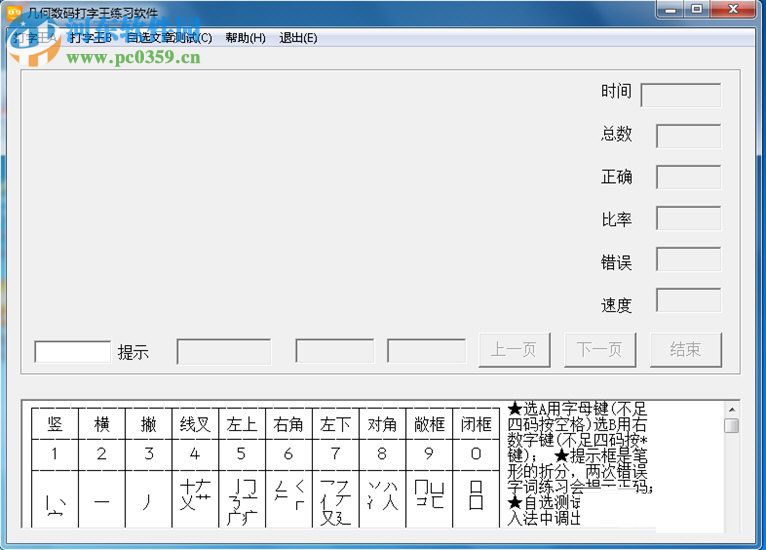Image resolution: width=766 pixels, height=550 pixels.
Task: Click the 上一页 button
Action: [x=514, y=350]
